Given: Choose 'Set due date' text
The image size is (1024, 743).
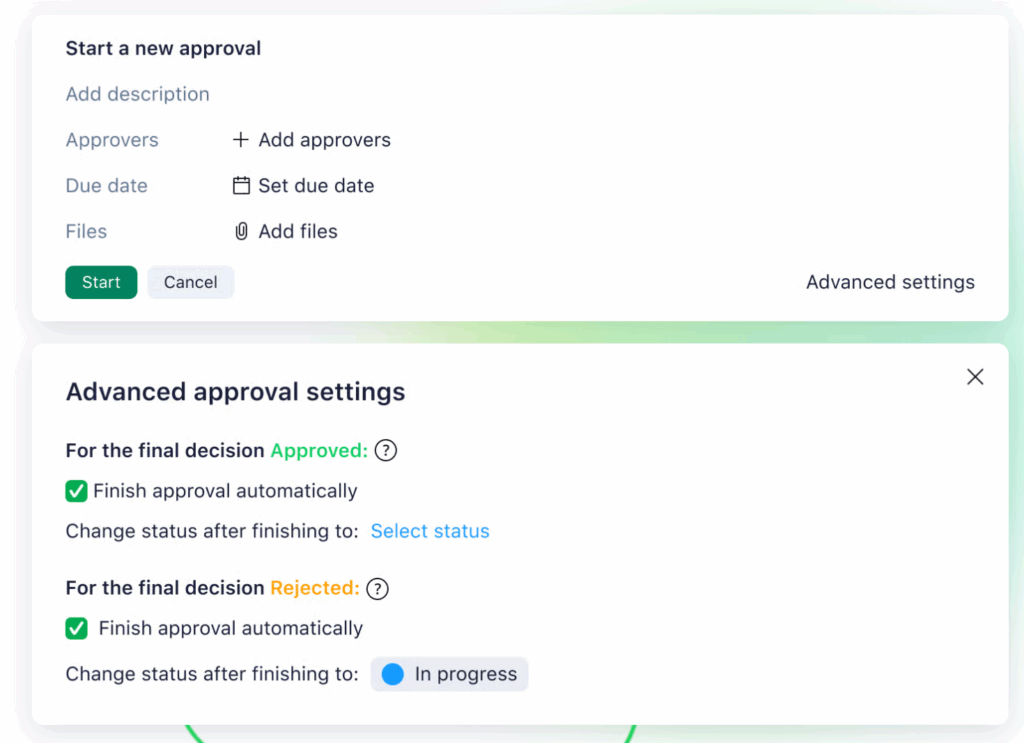Looking at the screenshot, I should (316, 186).
